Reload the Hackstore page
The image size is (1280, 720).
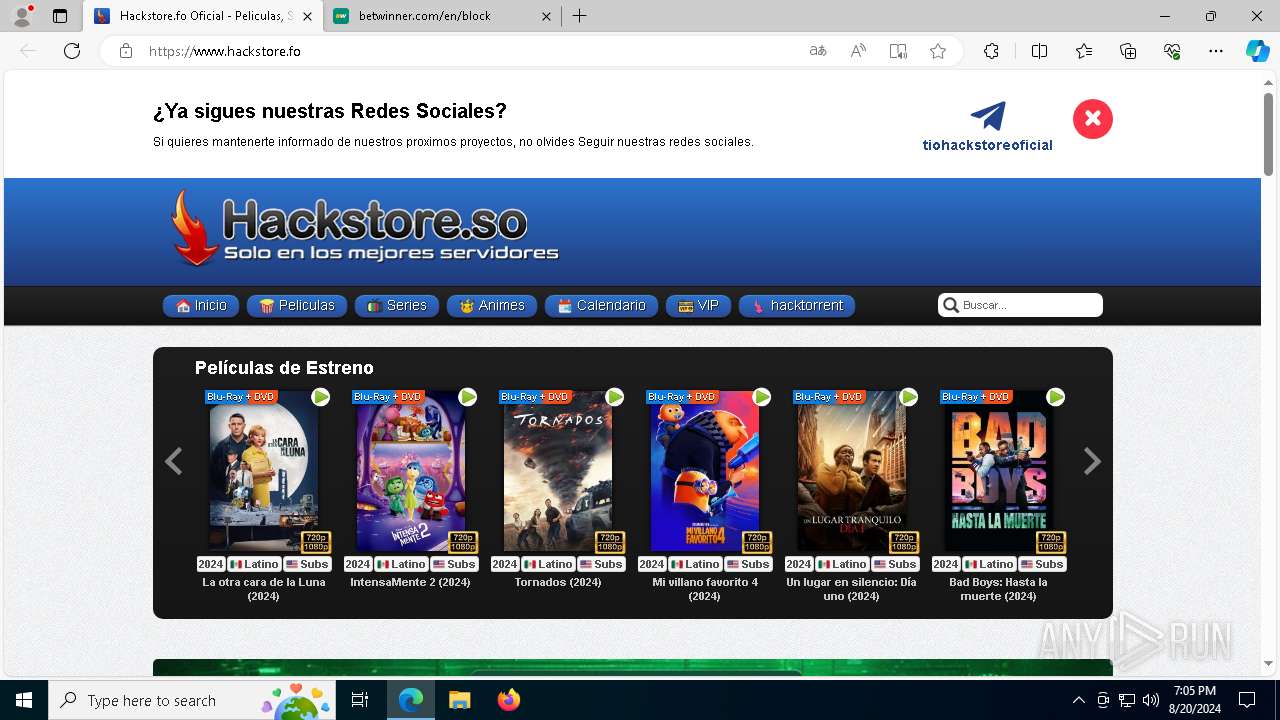(72, 51)
